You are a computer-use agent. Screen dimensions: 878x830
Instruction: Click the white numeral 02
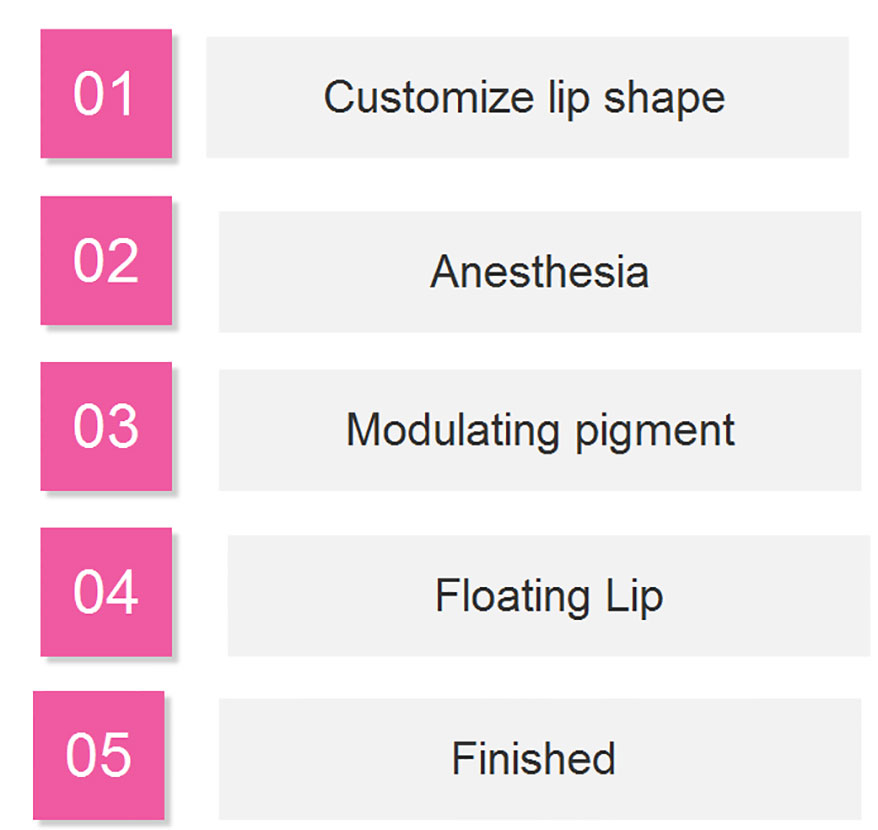pos(106,260)
